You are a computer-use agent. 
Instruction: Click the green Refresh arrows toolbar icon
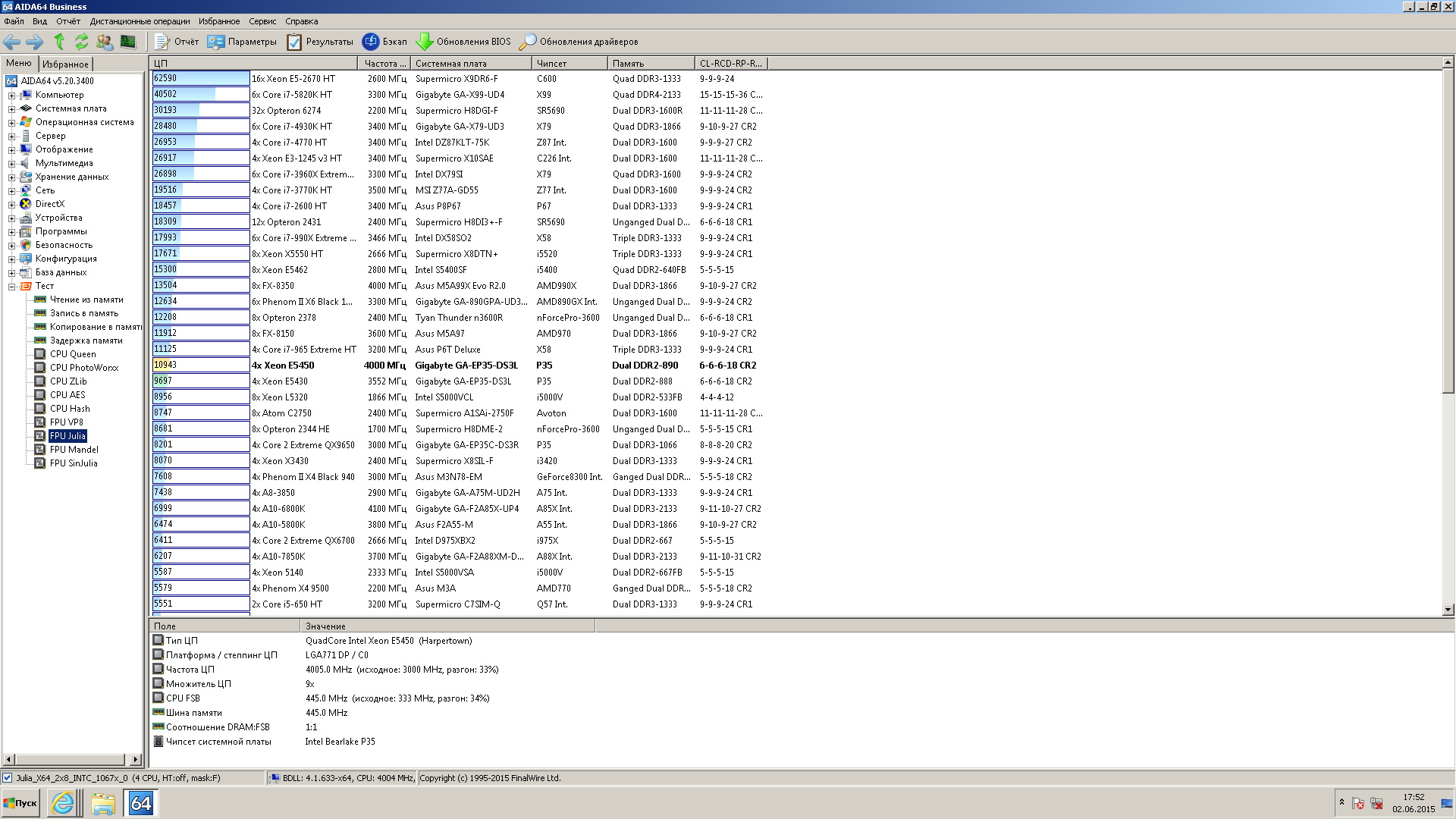click(82, 42)
